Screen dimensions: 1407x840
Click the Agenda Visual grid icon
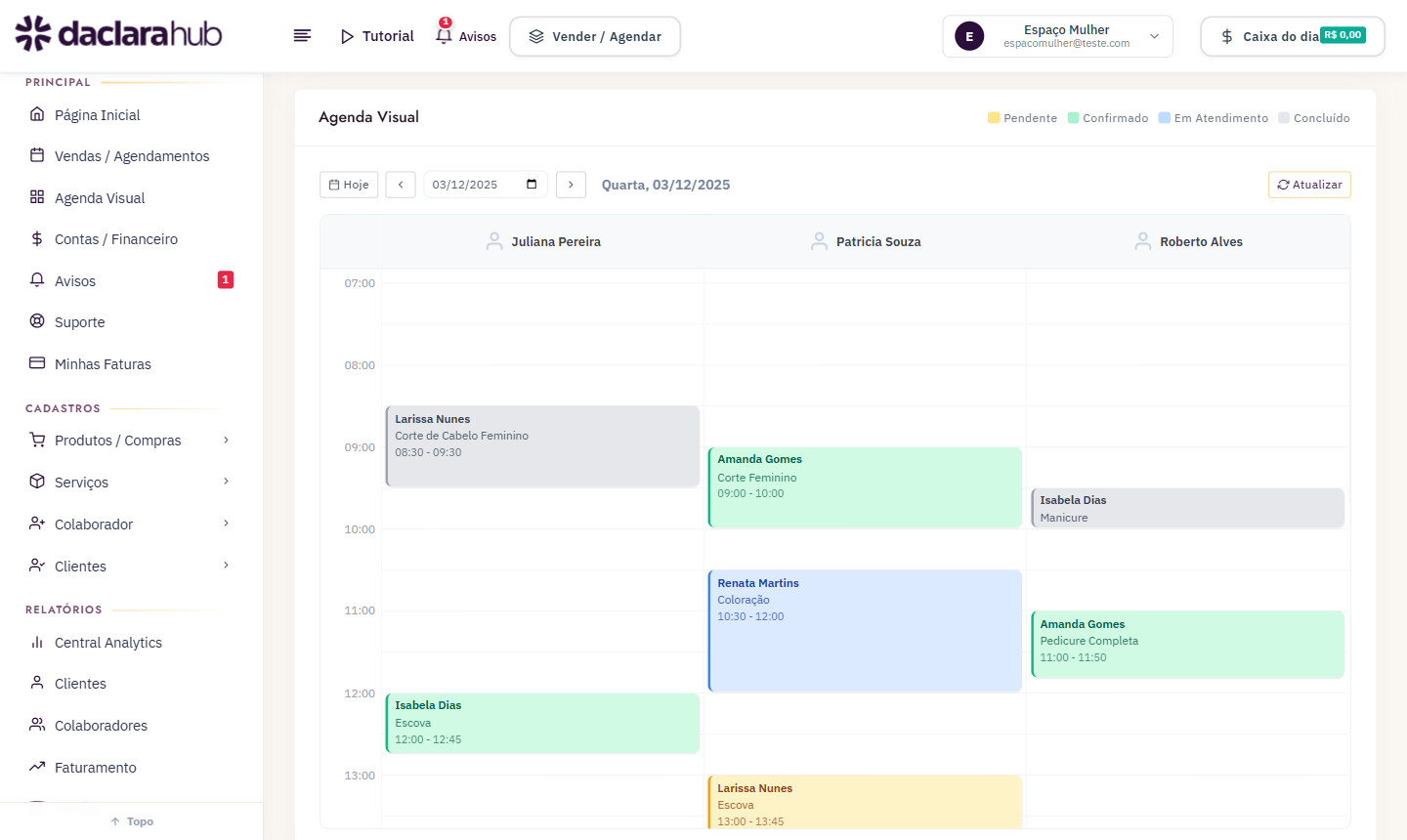point(37,197)
